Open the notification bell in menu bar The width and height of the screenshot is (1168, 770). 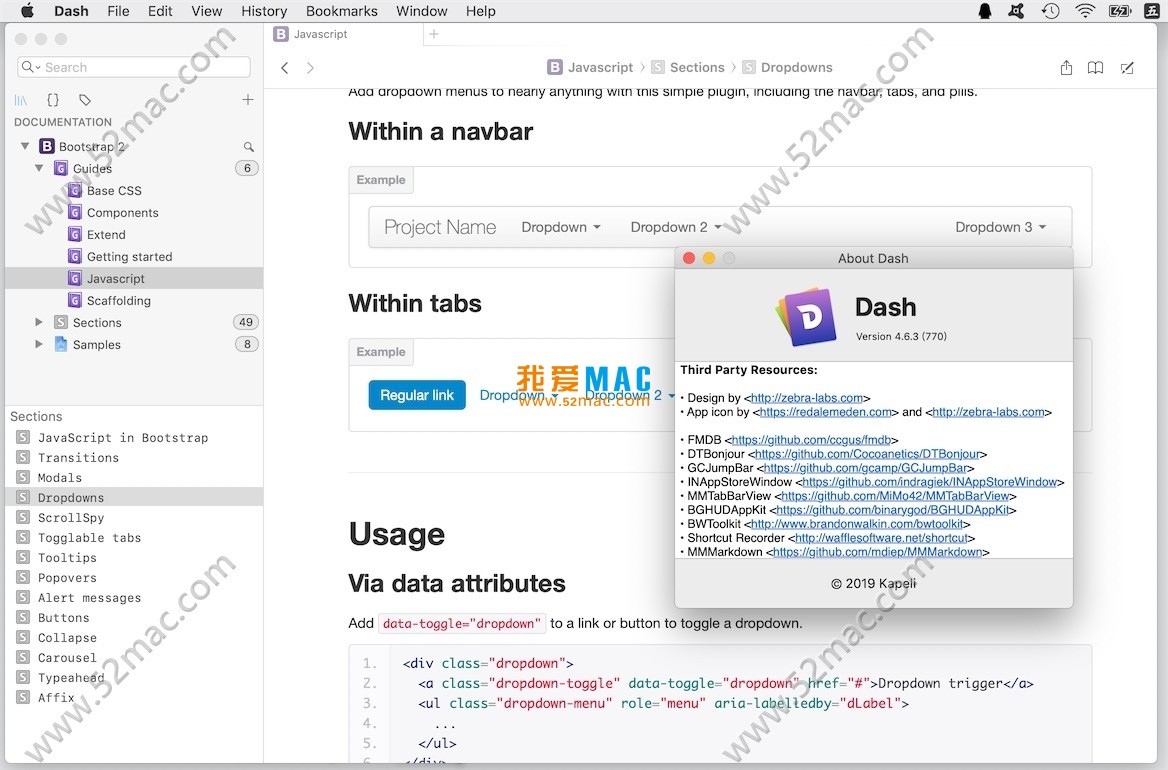click(985, 11)
